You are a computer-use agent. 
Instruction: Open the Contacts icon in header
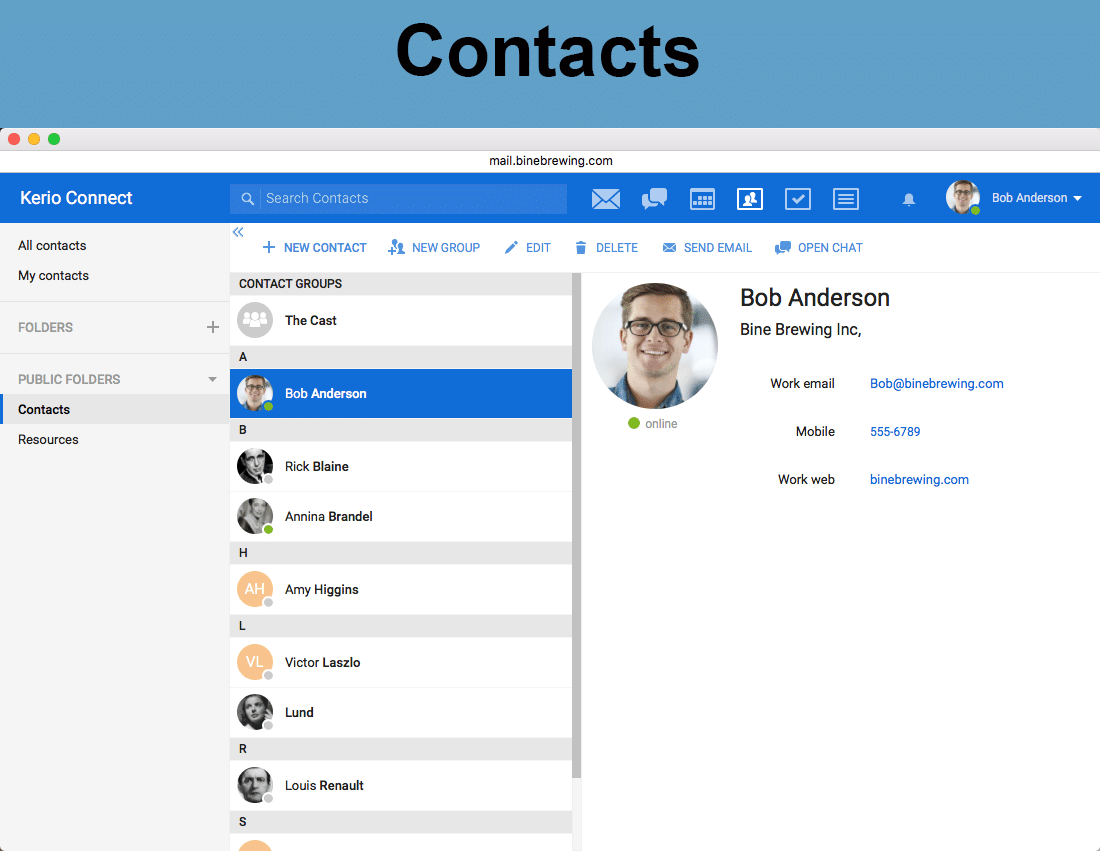pyautogui.click(x=750, y=199)
